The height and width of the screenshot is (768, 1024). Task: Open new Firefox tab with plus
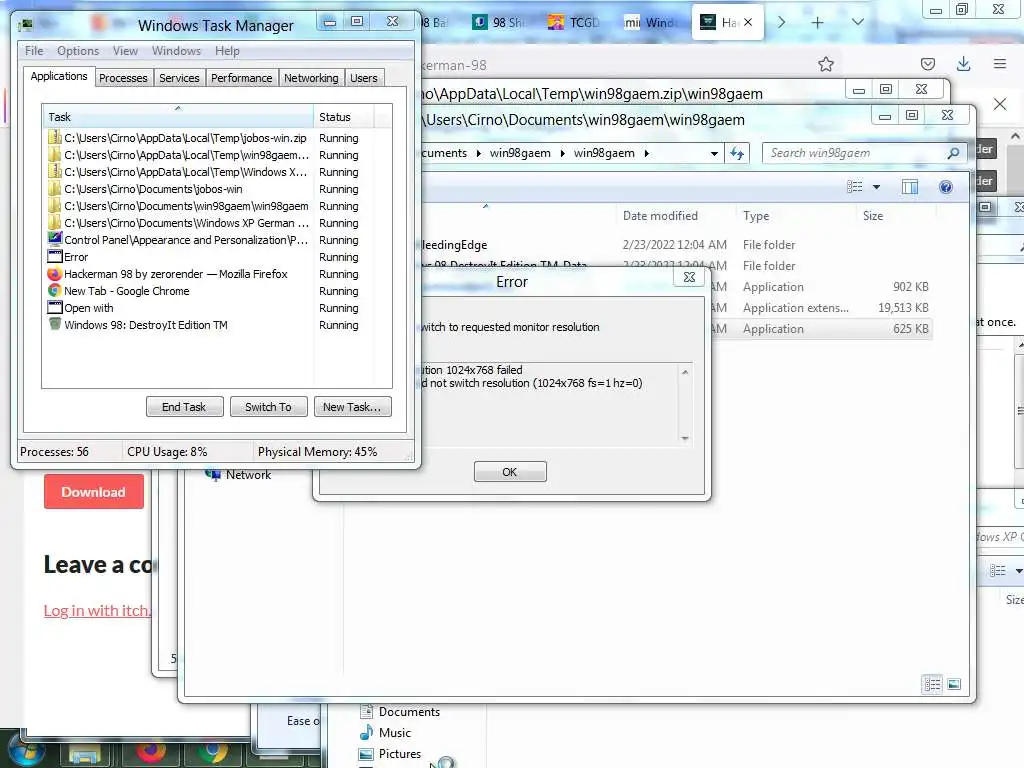pos(817,22)
